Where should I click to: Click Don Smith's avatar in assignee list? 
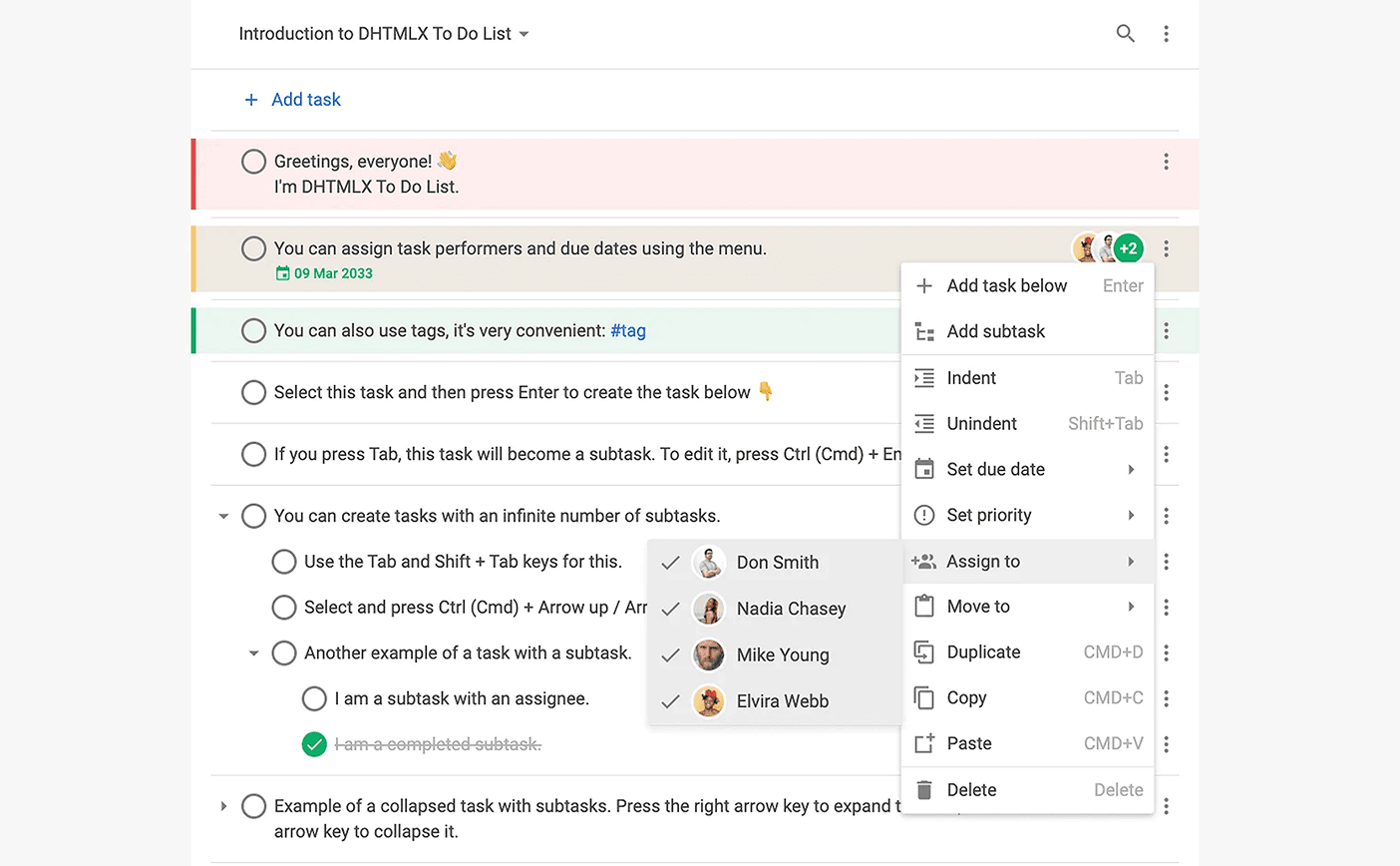point(709,563)
